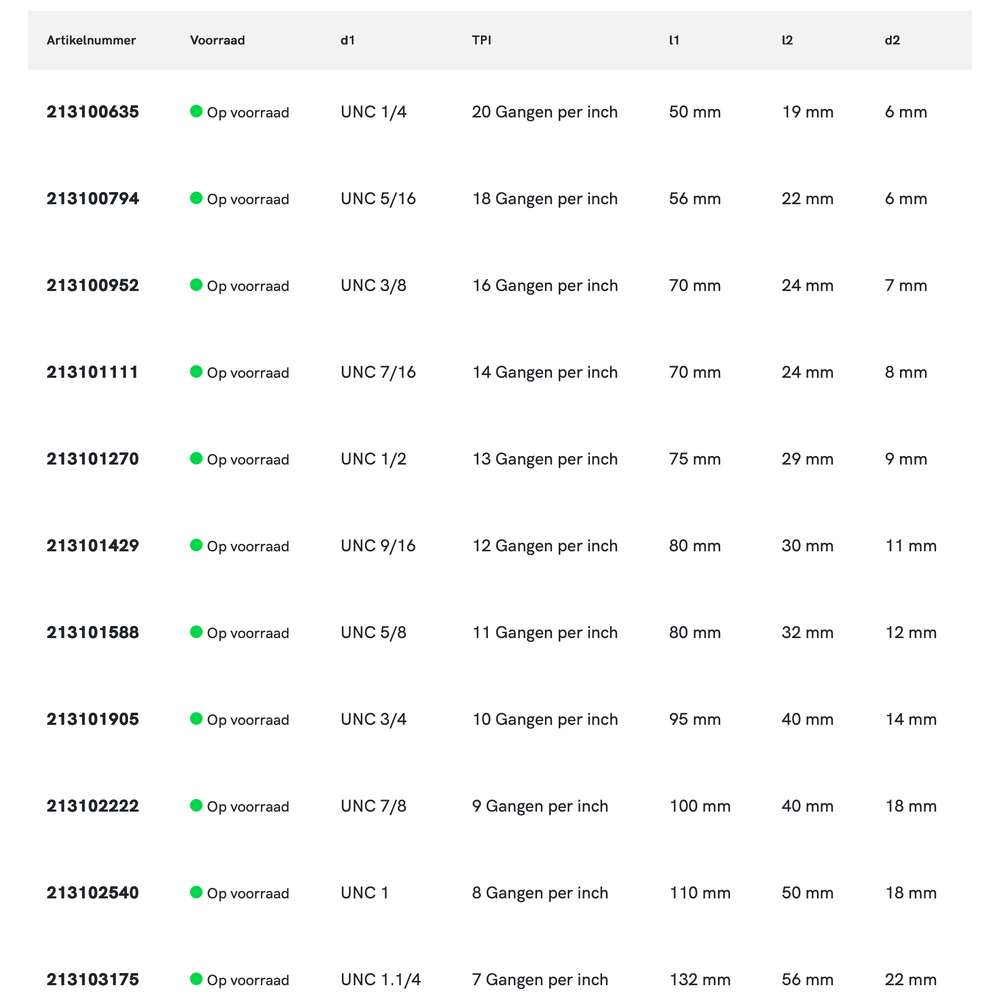Click green stock indicator for article 213102540

tap(196, 892)
